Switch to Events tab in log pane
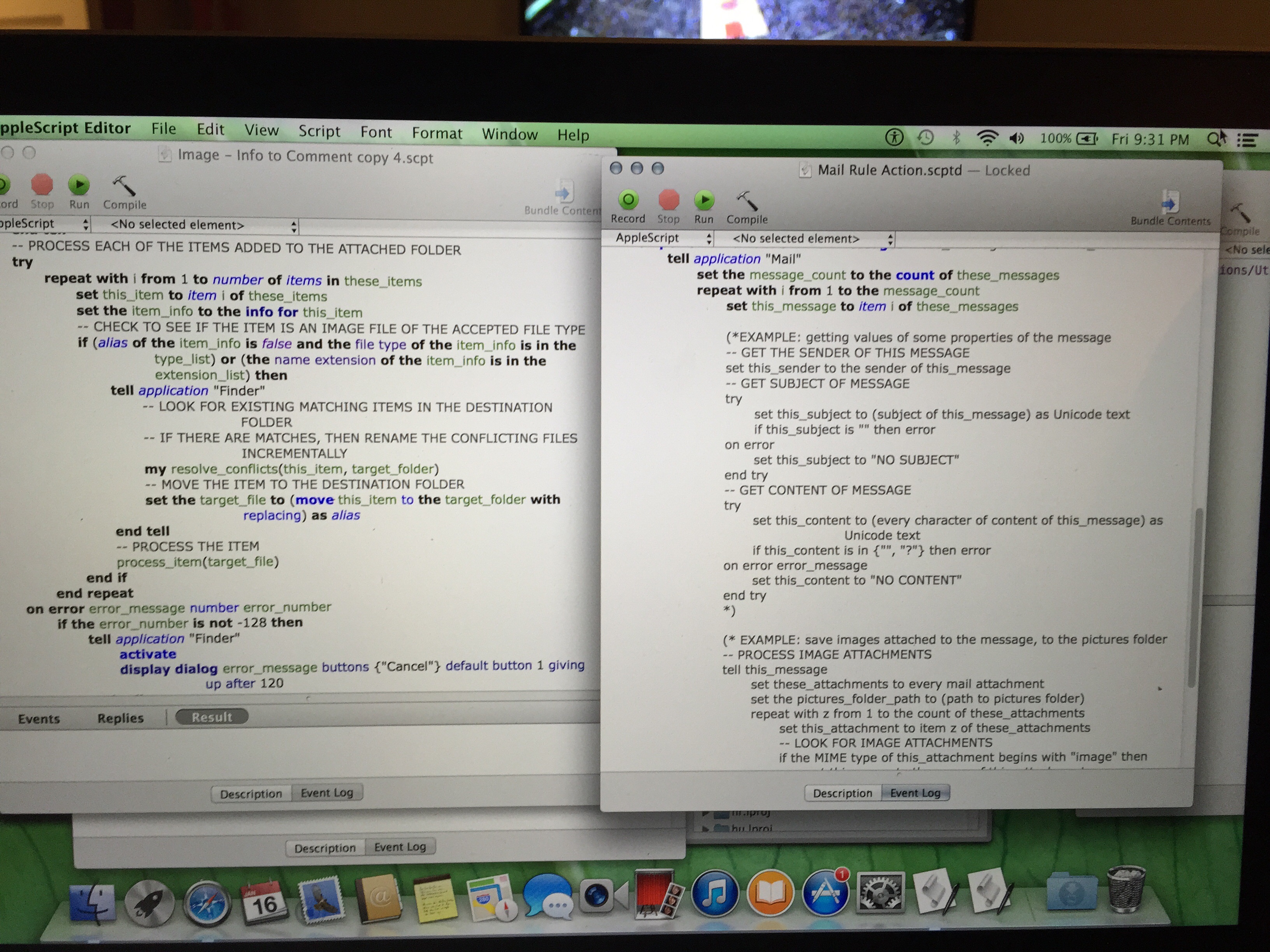The height and width of the screenshot is (952, 1270). click(x=39, y=718)
